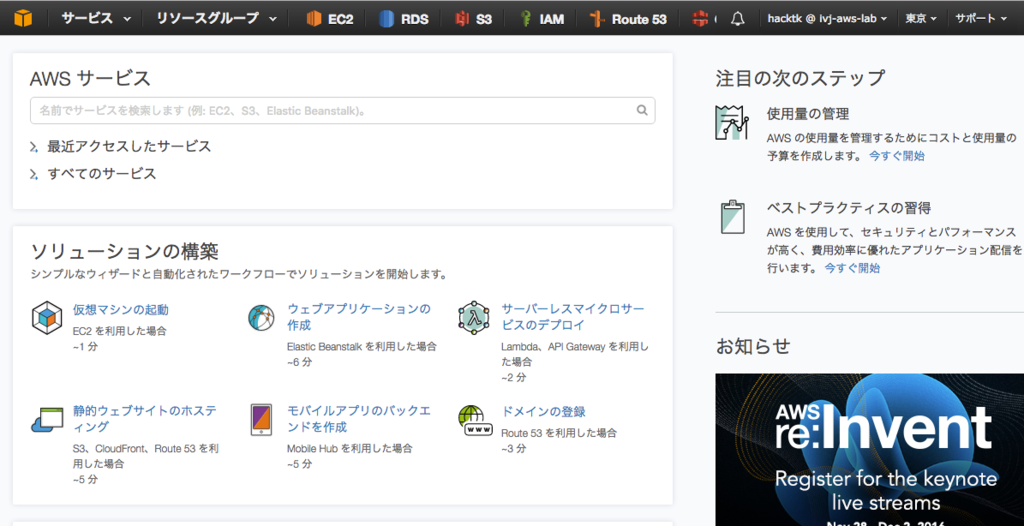Open the Route 53 shortcut in the top bar
This screenshot has width=1024, height=526.
pyautogui.click(x=628, y=19)
